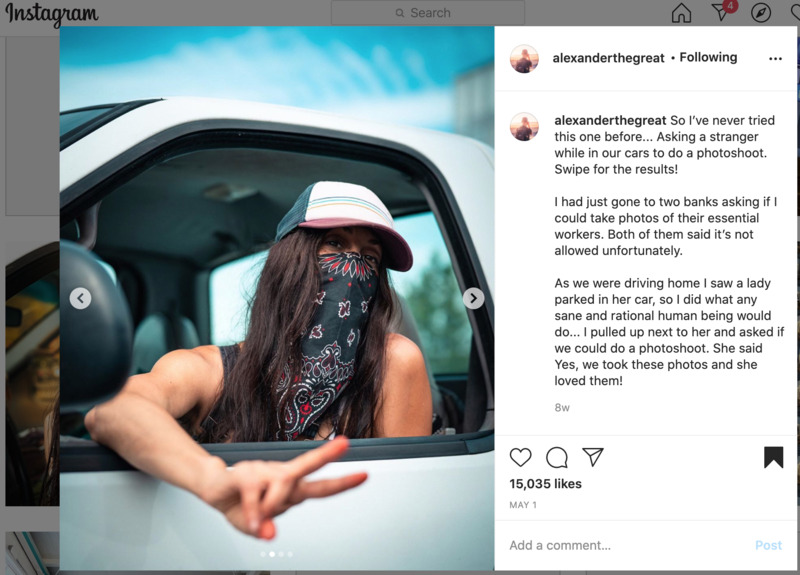Open the 8w timestamp under the caption
Image resolution: width=800 pixels, height=575 pixels.
tap(562, 408)
